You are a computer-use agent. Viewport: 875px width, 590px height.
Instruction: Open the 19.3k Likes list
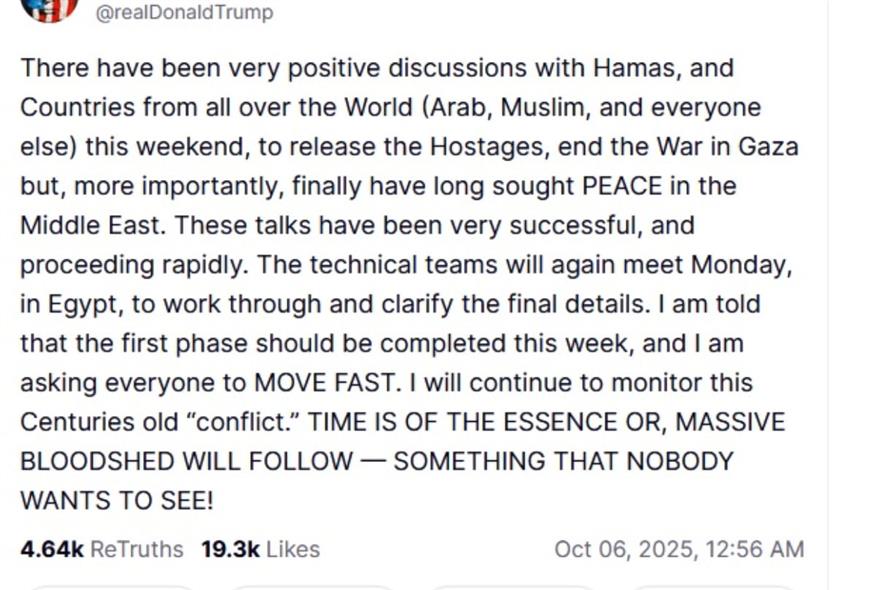(x=260, y=549)
